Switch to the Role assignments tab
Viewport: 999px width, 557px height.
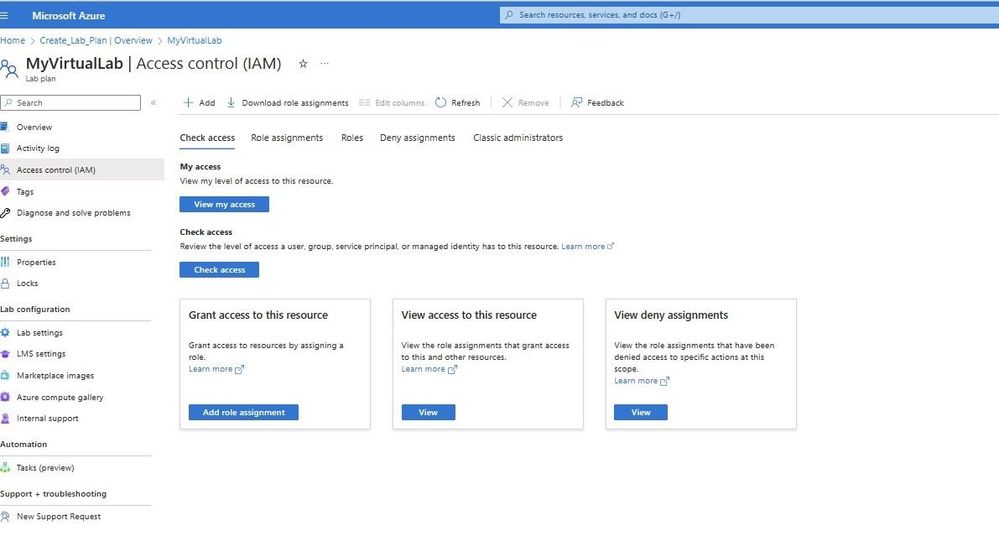(287, 138)
